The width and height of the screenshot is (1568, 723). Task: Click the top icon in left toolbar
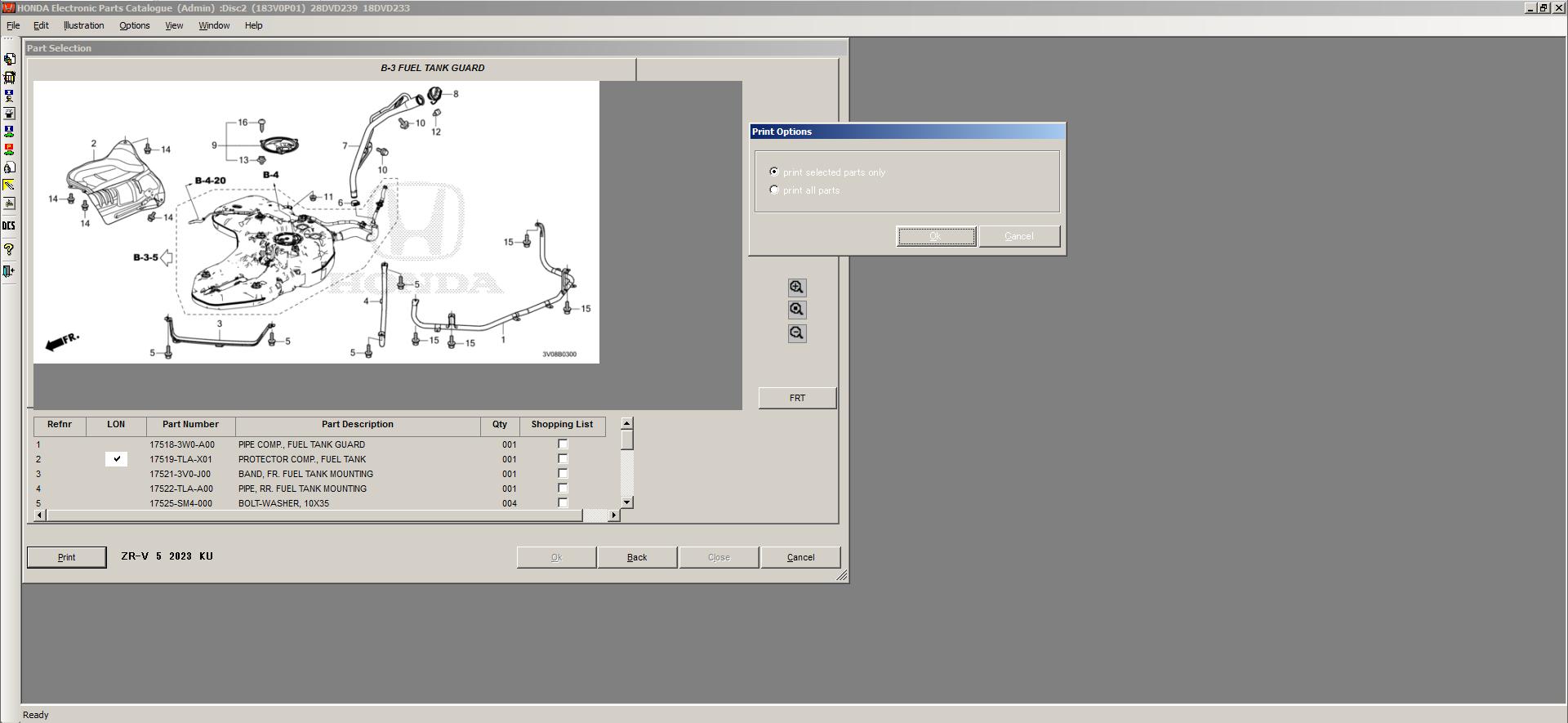pyautogui.click(x=9, y=59)
